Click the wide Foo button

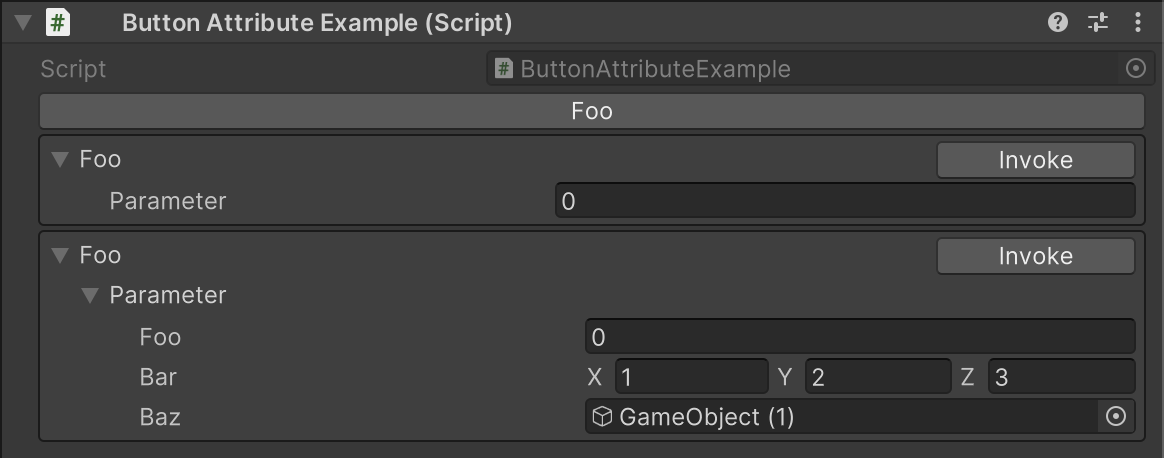(x=592, y=111)
